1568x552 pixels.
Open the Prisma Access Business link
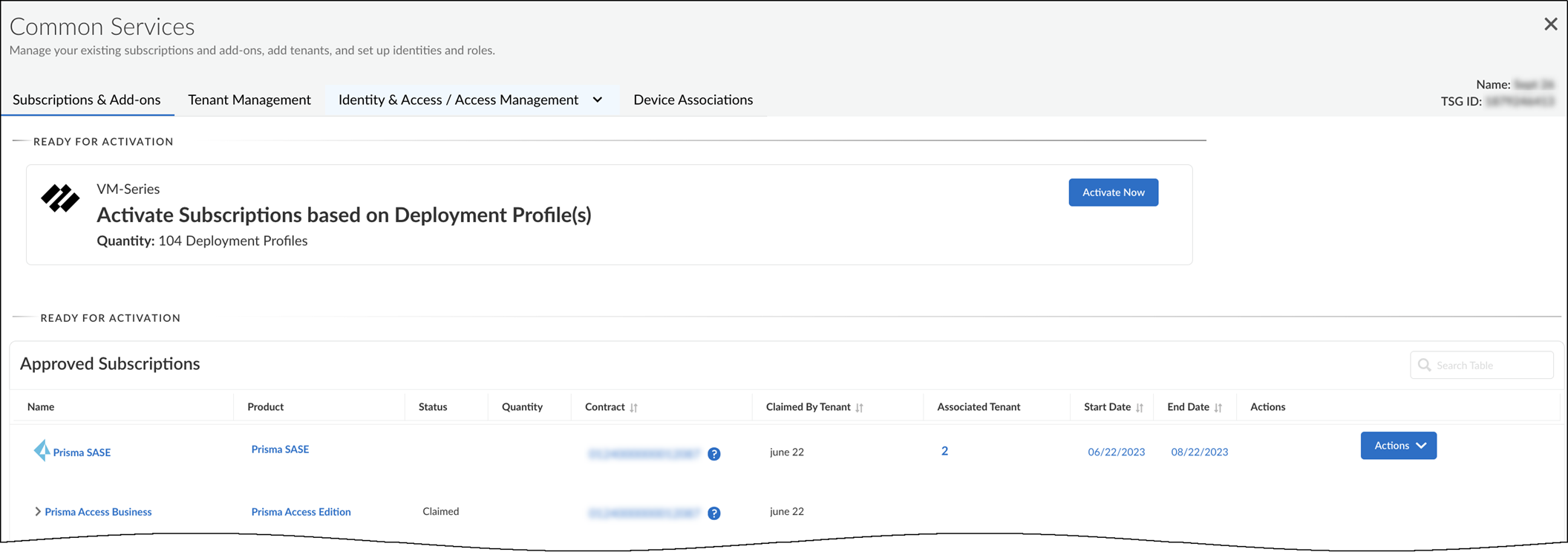(x=98, y=512)
